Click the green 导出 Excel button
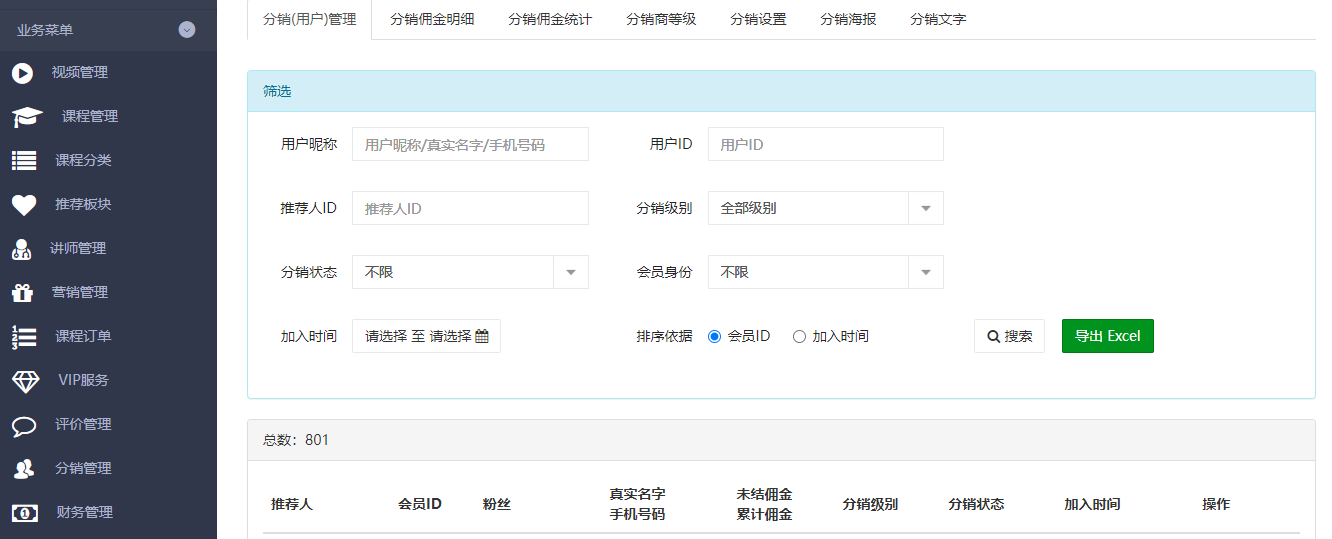1332x539 pixels. (1107, 336)
